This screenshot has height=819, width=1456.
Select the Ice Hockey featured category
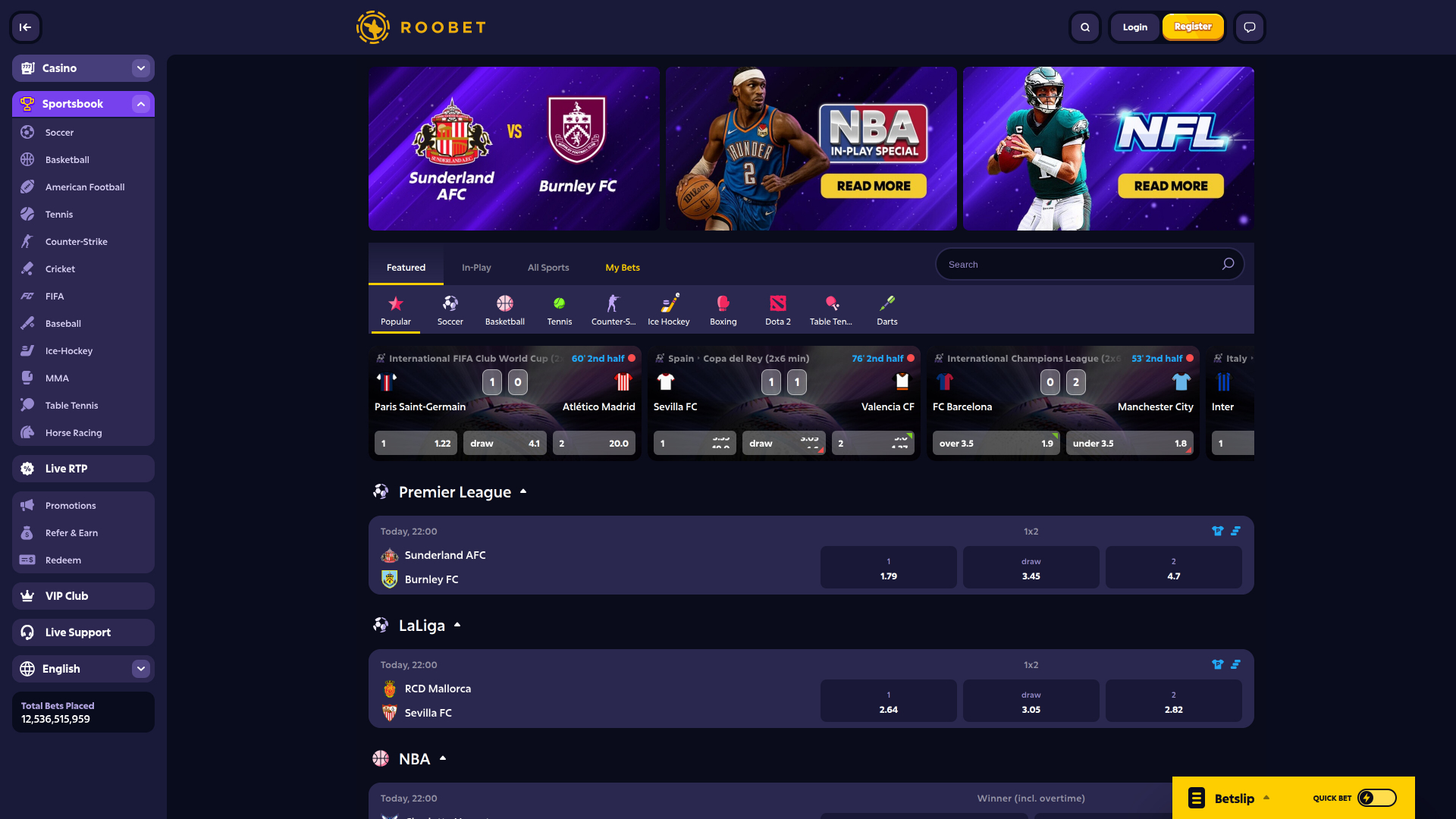(x=668, y=309)
